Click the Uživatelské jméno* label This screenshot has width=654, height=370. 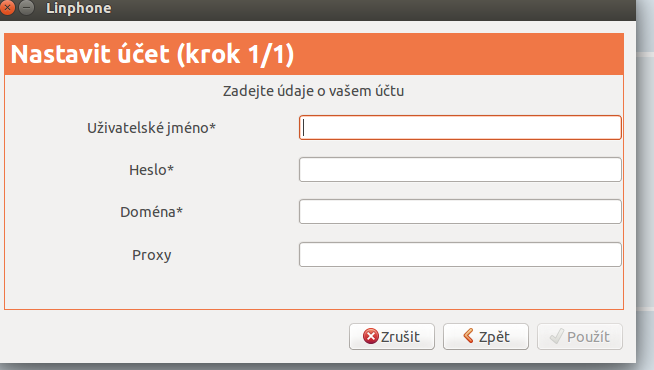tap(151, 128)
